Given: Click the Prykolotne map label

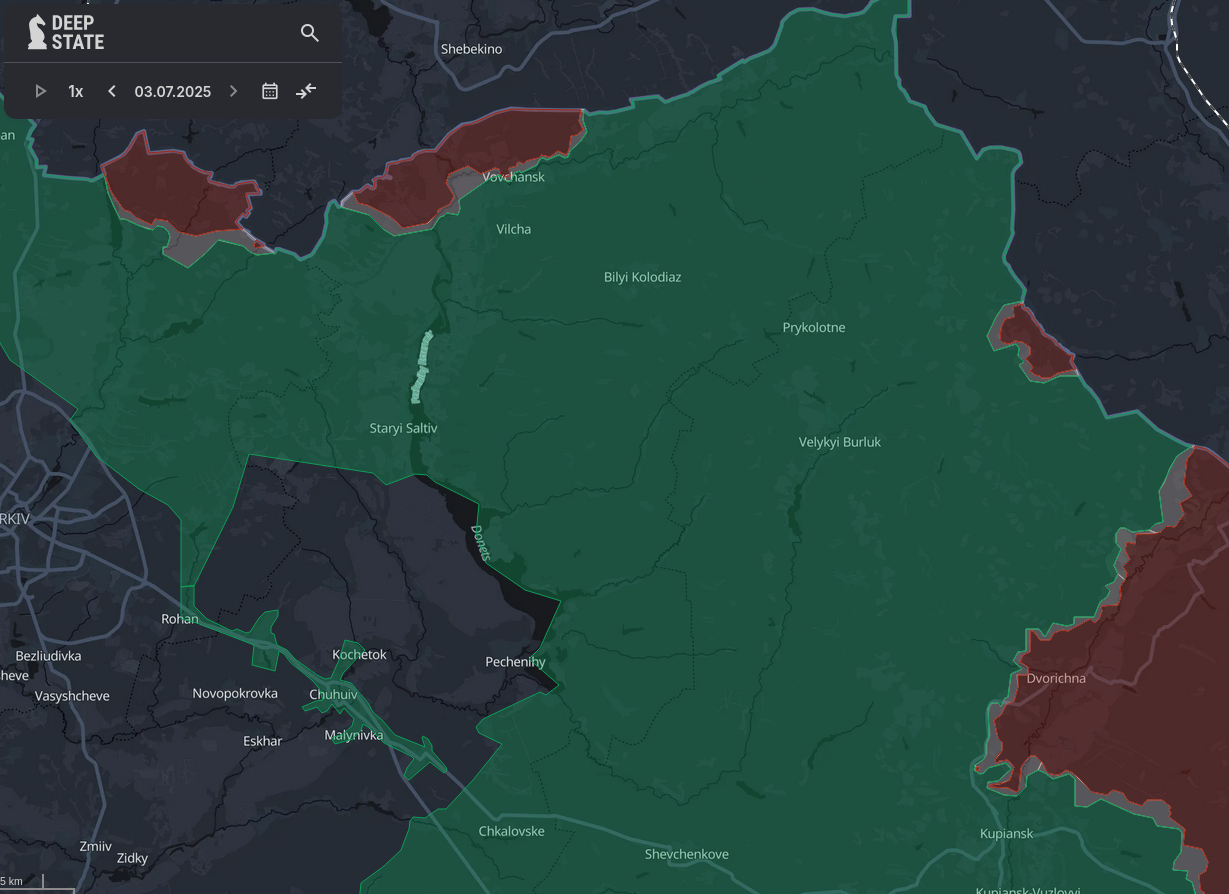Looking at the screenshot, I should click(x=814, y=328).
